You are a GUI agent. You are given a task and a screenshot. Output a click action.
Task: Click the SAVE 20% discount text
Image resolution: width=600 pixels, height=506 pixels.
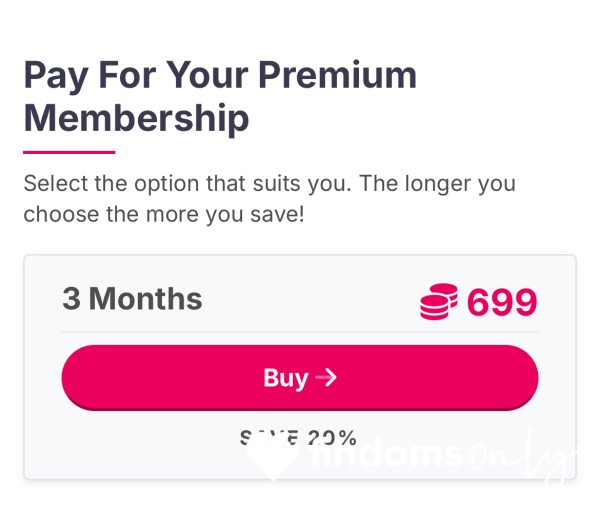coord(298,437)
